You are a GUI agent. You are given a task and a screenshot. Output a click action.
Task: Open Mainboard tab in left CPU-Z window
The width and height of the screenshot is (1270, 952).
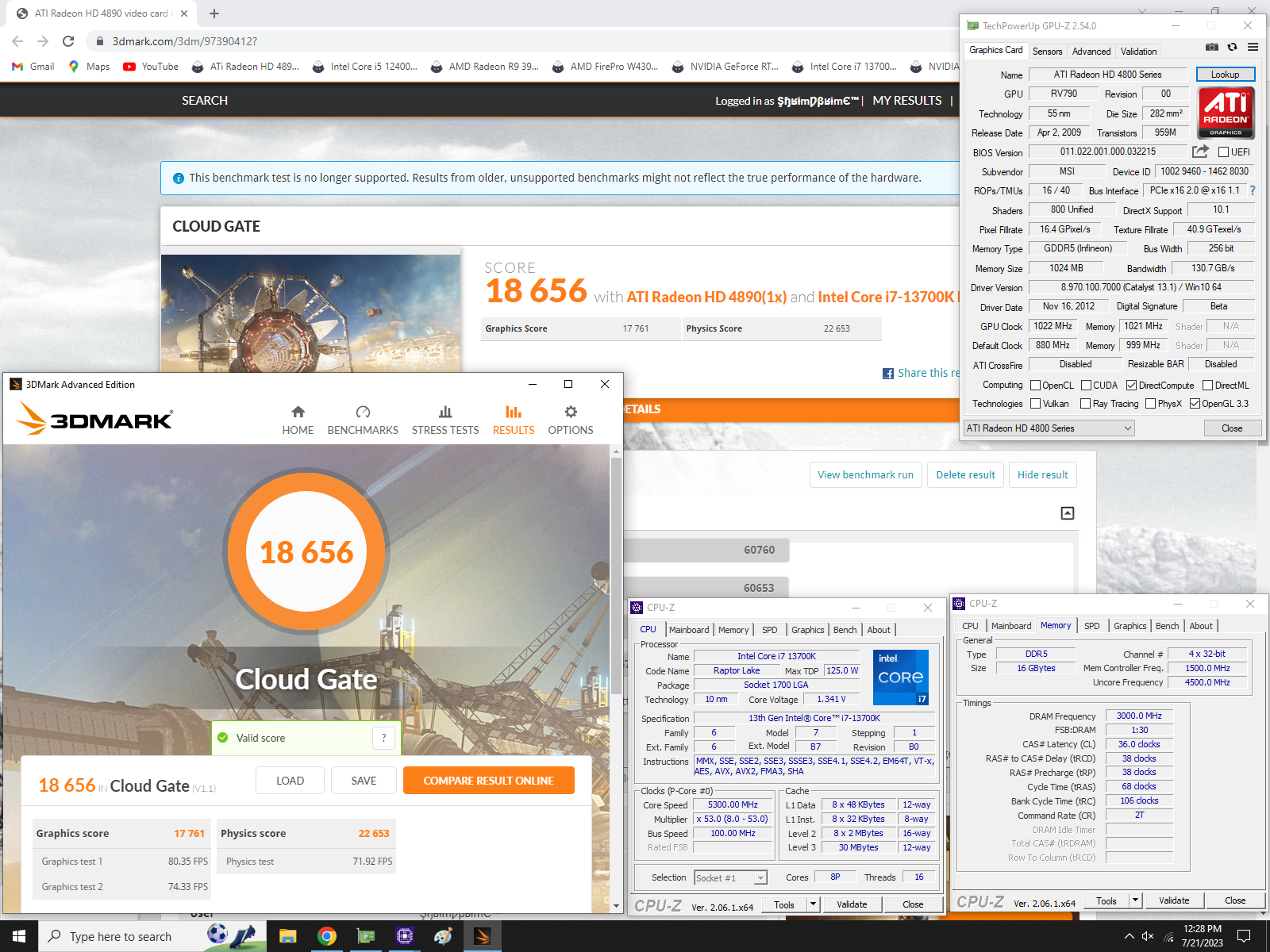pos(689,630)
